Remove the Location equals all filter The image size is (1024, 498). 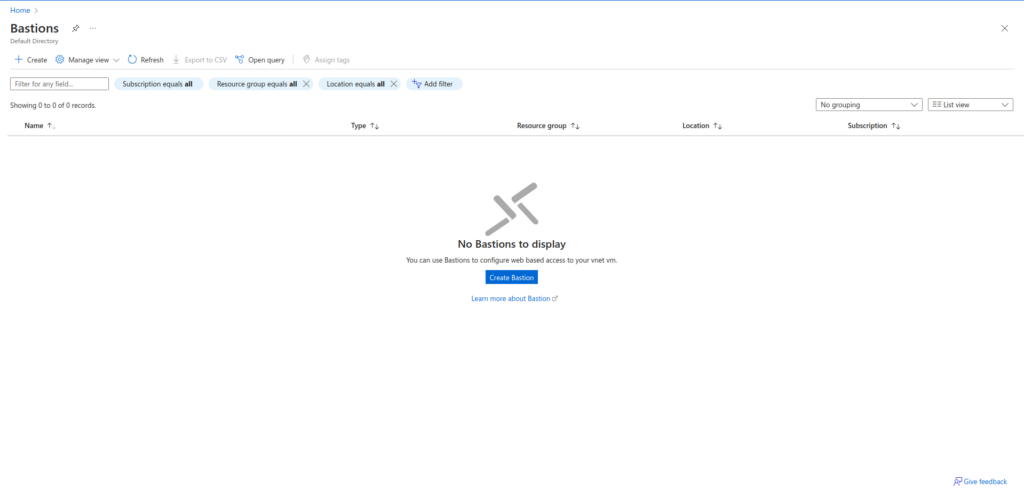394,84
